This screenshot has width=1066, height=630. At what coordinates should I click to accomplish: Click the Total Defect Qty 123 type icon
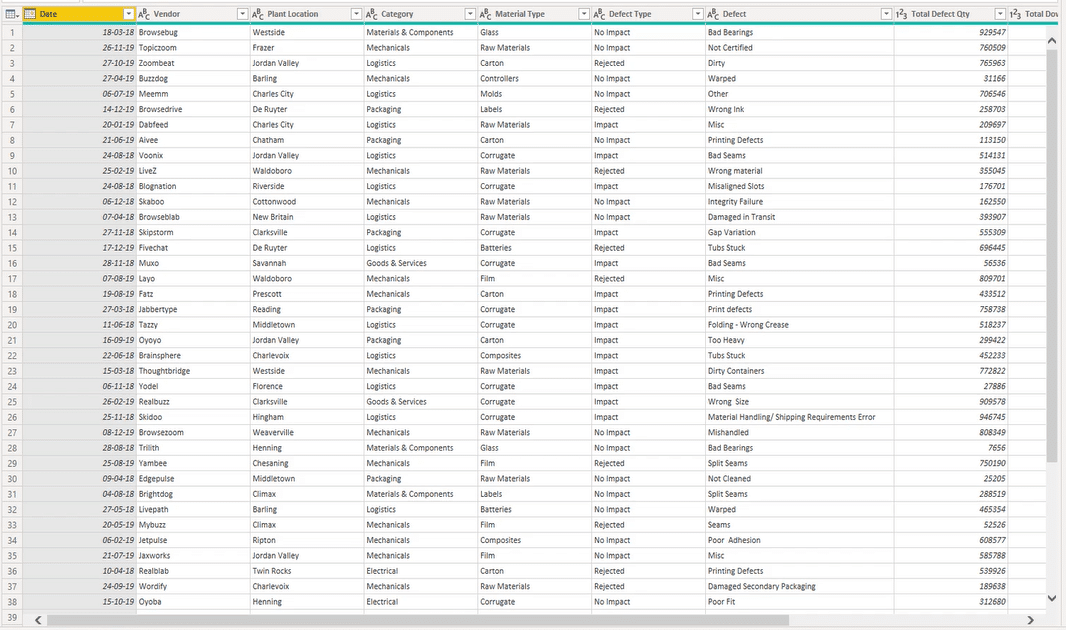tap(901, 14)
